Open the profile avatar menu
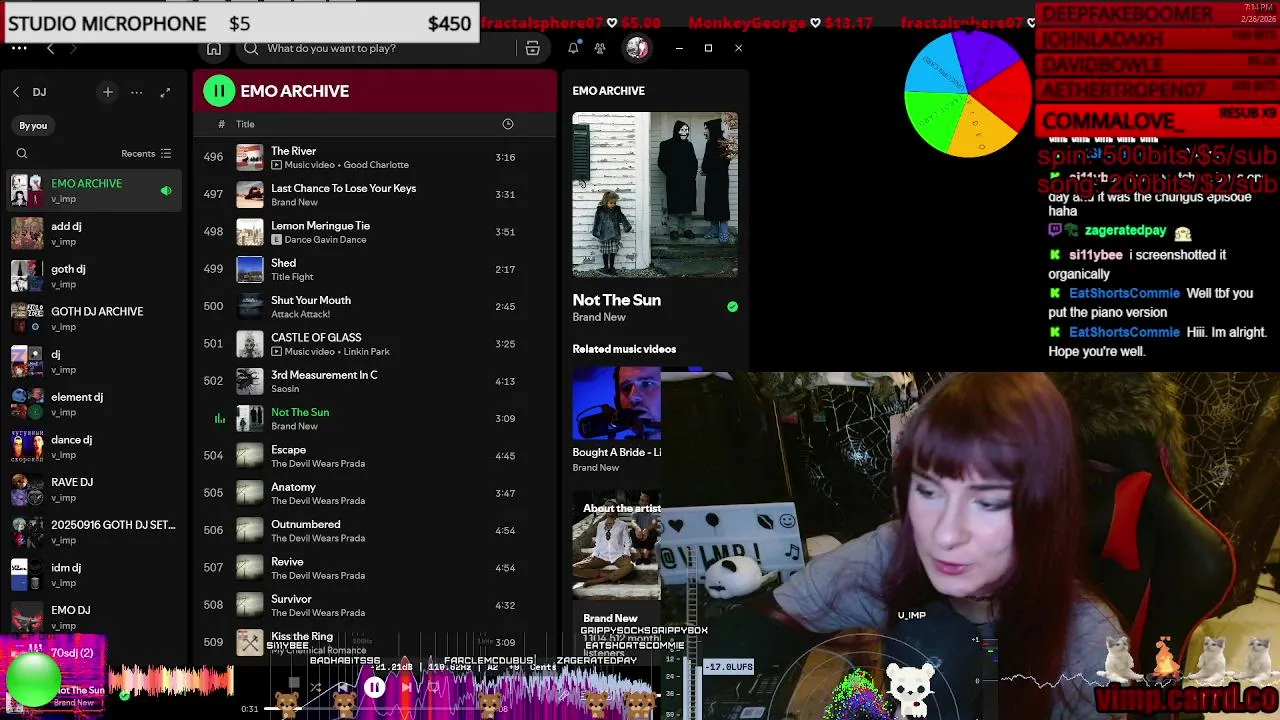Image resolution: width=1280 pixels, height=720 pixels. coord(637,48)
